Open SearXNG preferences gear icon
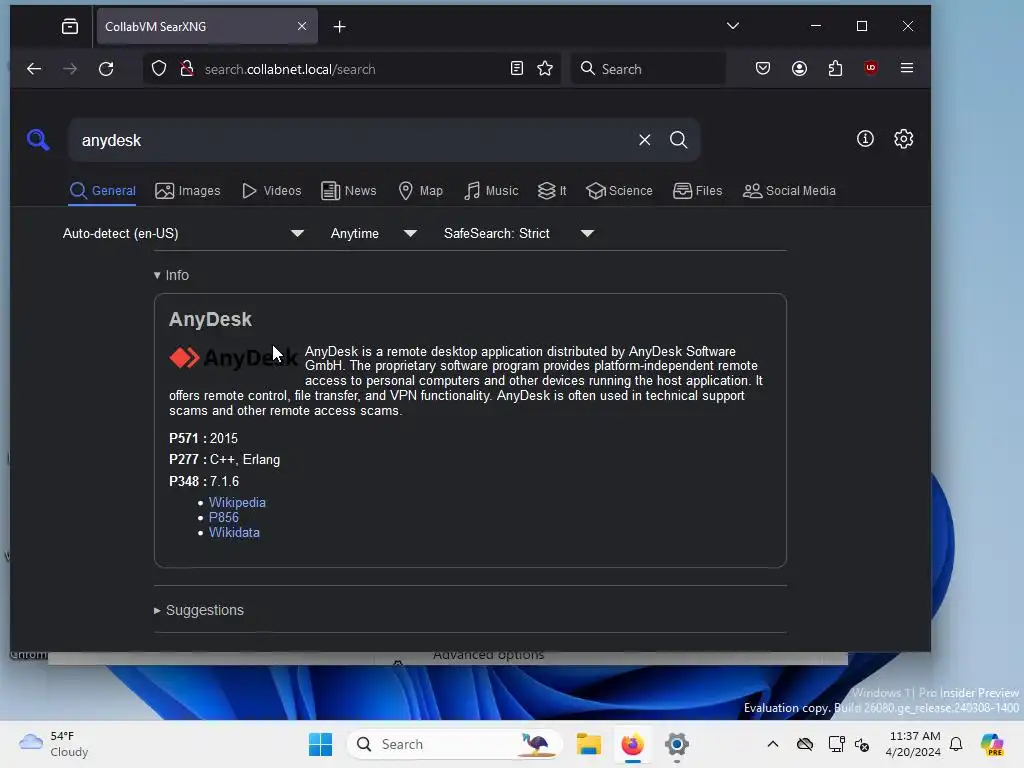This screenshot has height=768, width=1024. click(904, 138)
